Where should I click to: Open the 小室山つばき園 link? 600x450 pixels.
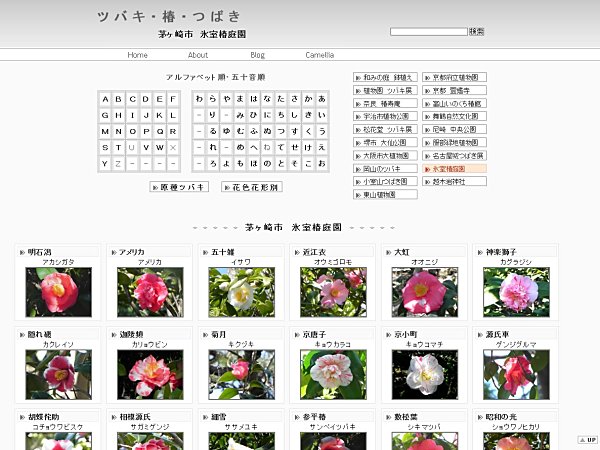pyautogui.click(x=385, y=181)
